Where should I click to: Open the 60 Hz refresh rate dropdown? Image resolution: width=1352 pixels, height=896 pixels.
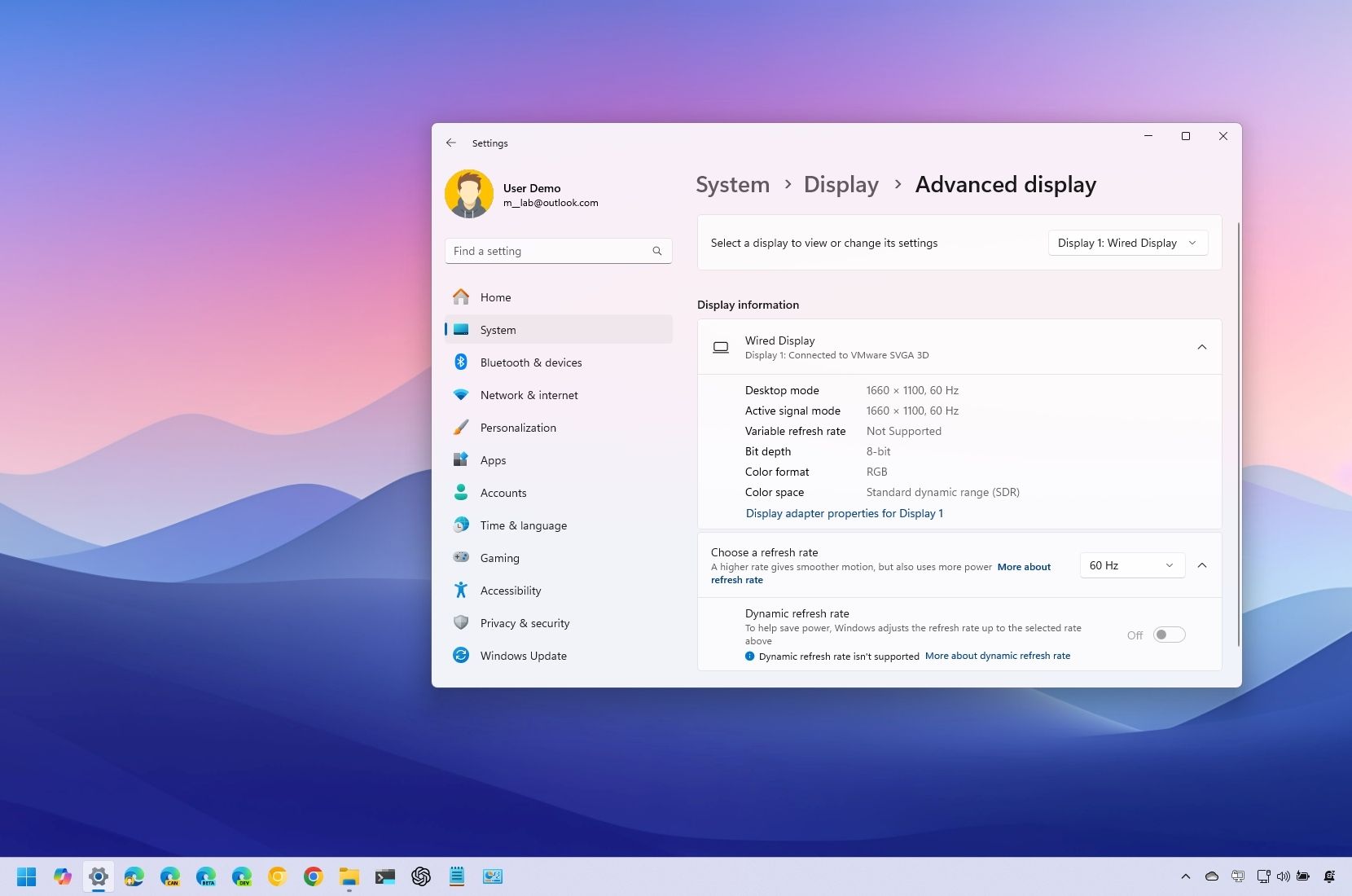click(x=1131, y=564)
